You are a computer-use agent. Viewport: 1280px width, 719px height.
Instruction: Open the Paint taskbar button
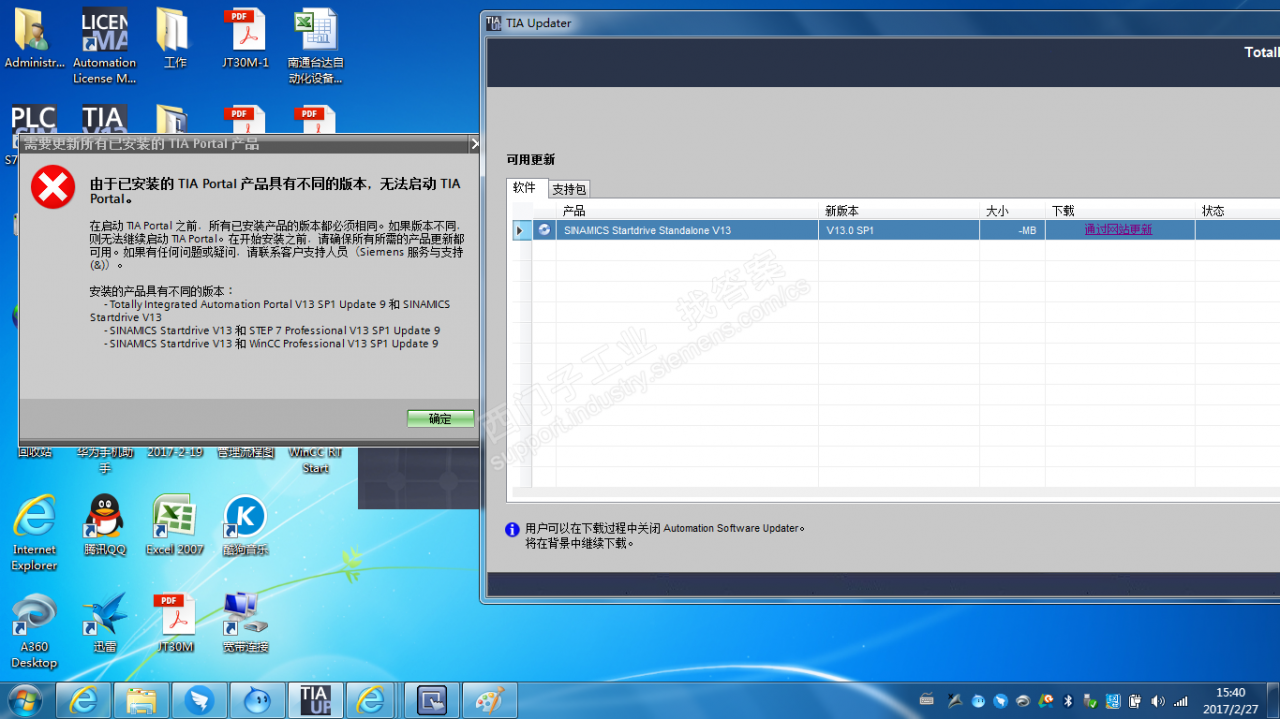[489, 700]
